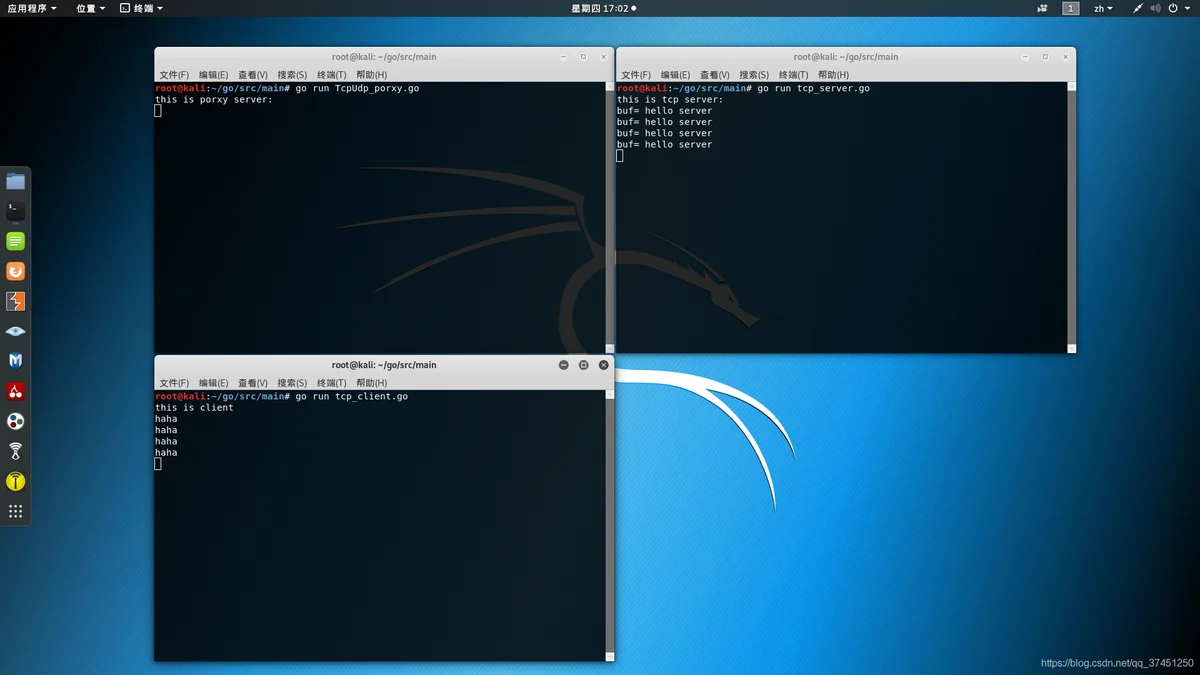Click the title bar of the tcp_client terminal

coord(384,365)
